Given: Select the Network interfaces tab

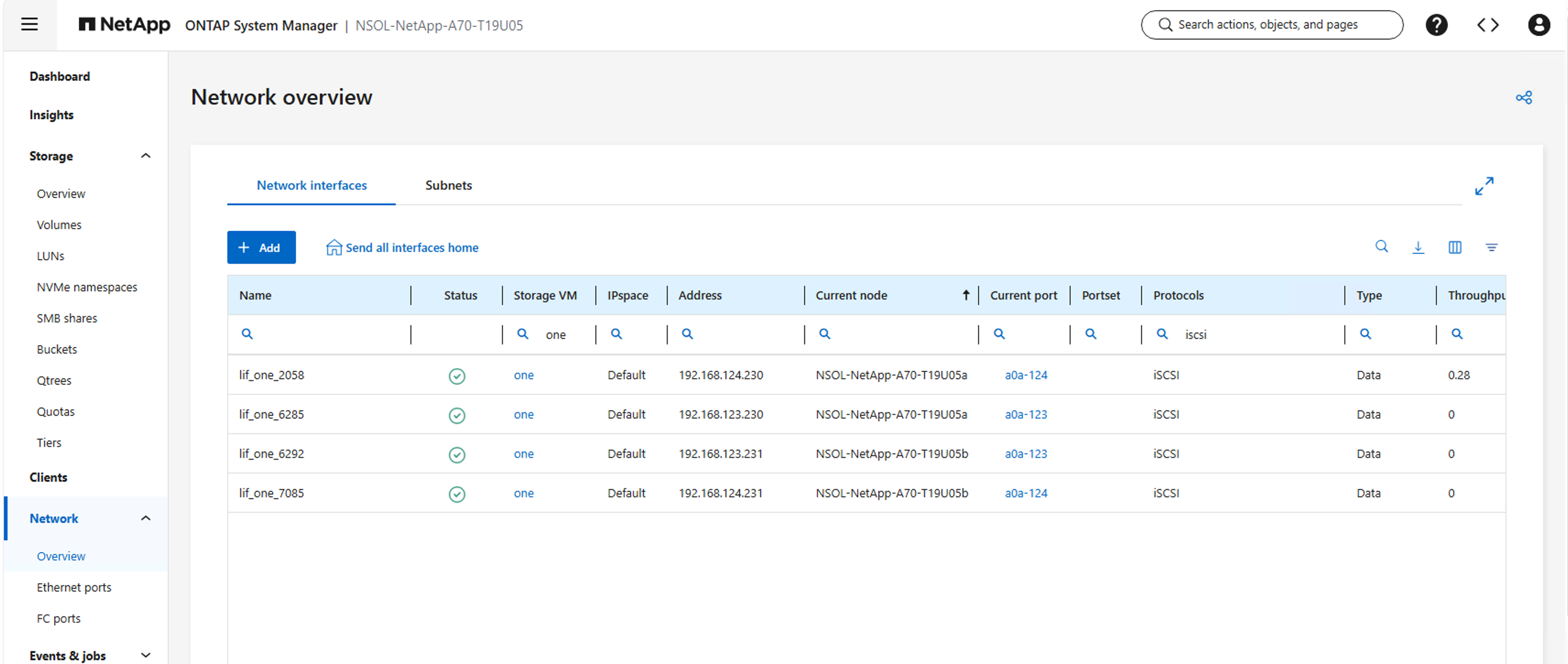Looking at the screenshot, I should 312,185.
